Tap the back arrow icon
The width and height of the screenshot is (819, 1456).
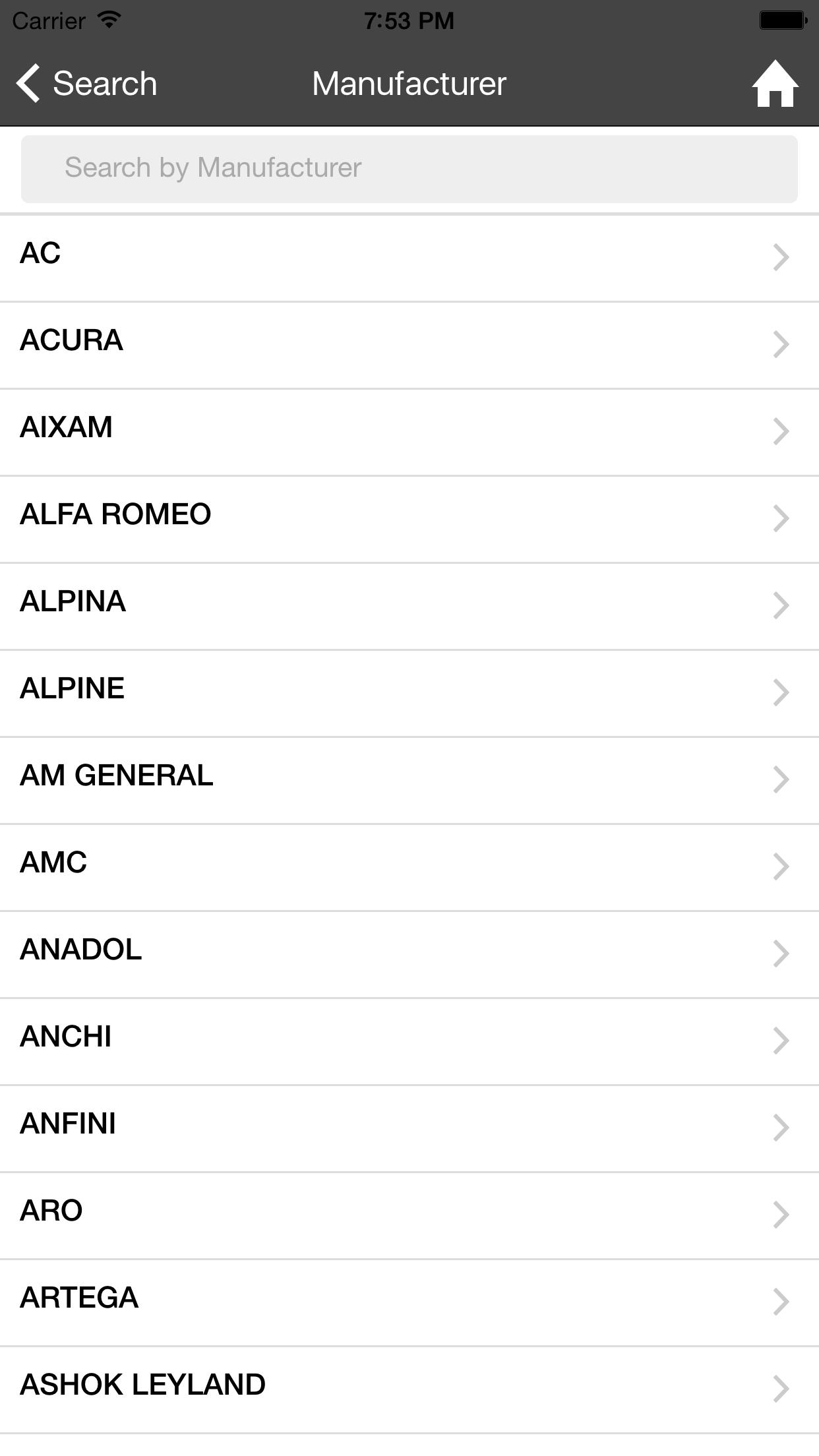[x=28, y=84]
